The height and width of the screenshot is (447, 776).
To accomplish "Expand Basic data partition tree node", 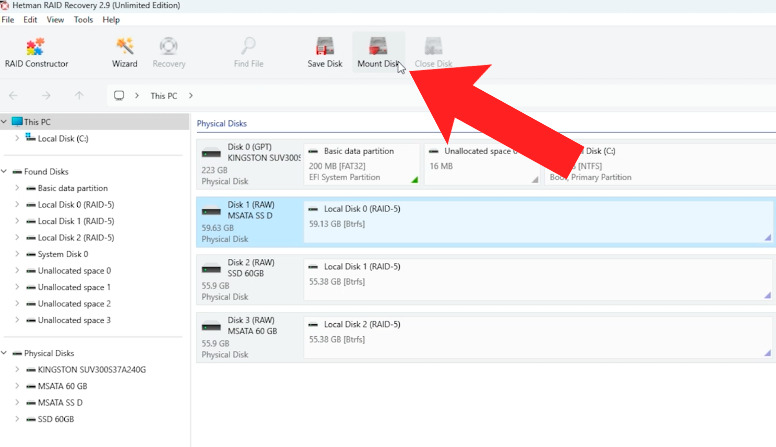I will 17,188.
